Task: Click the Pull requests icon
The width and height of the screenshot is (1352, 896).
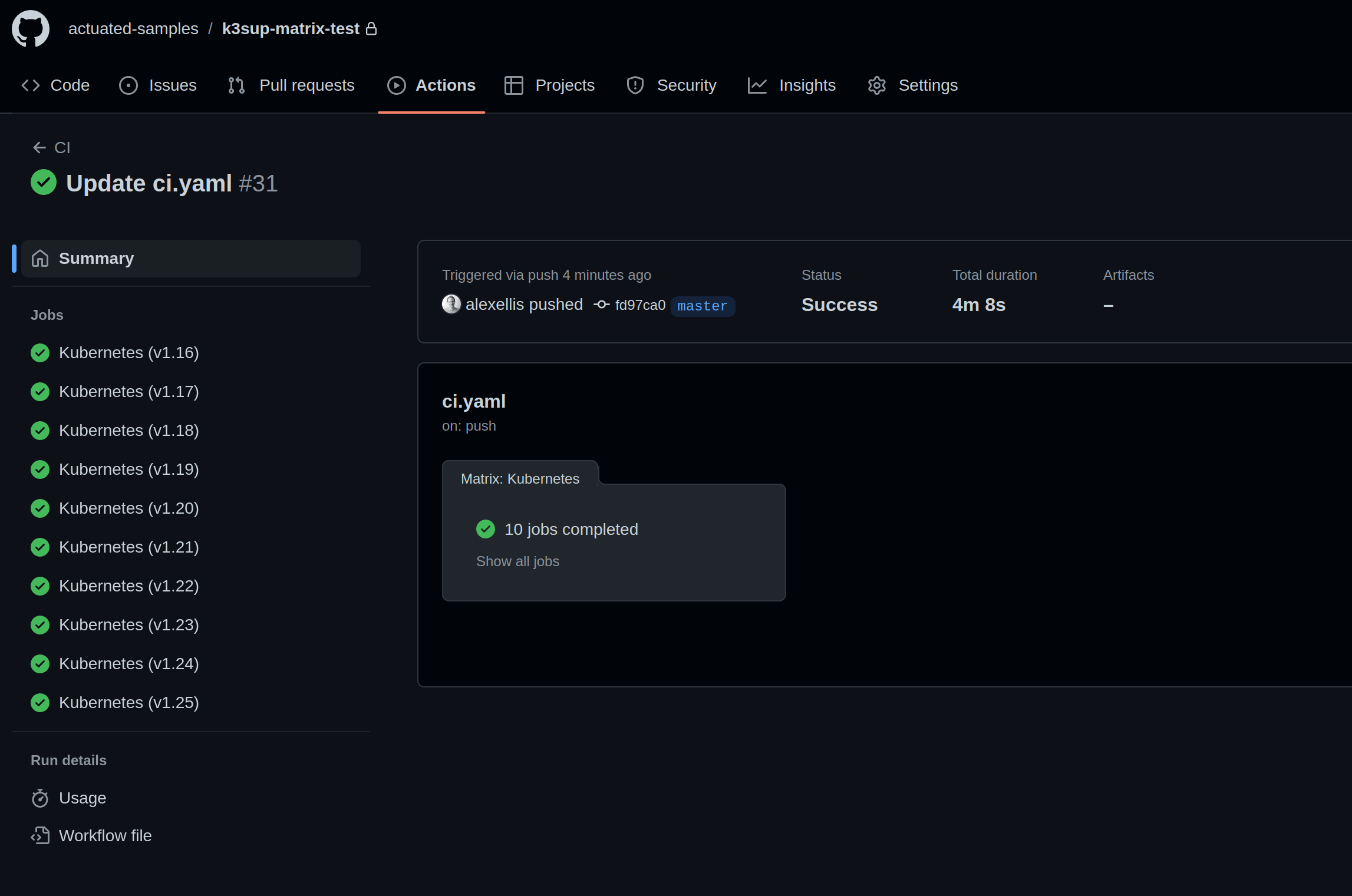Action: 237,85
